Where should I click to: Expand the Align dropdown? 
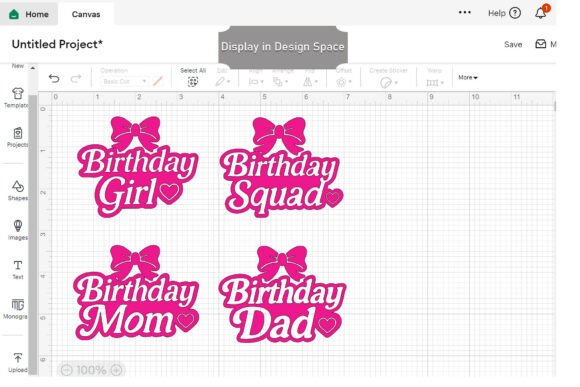[256, 81]
